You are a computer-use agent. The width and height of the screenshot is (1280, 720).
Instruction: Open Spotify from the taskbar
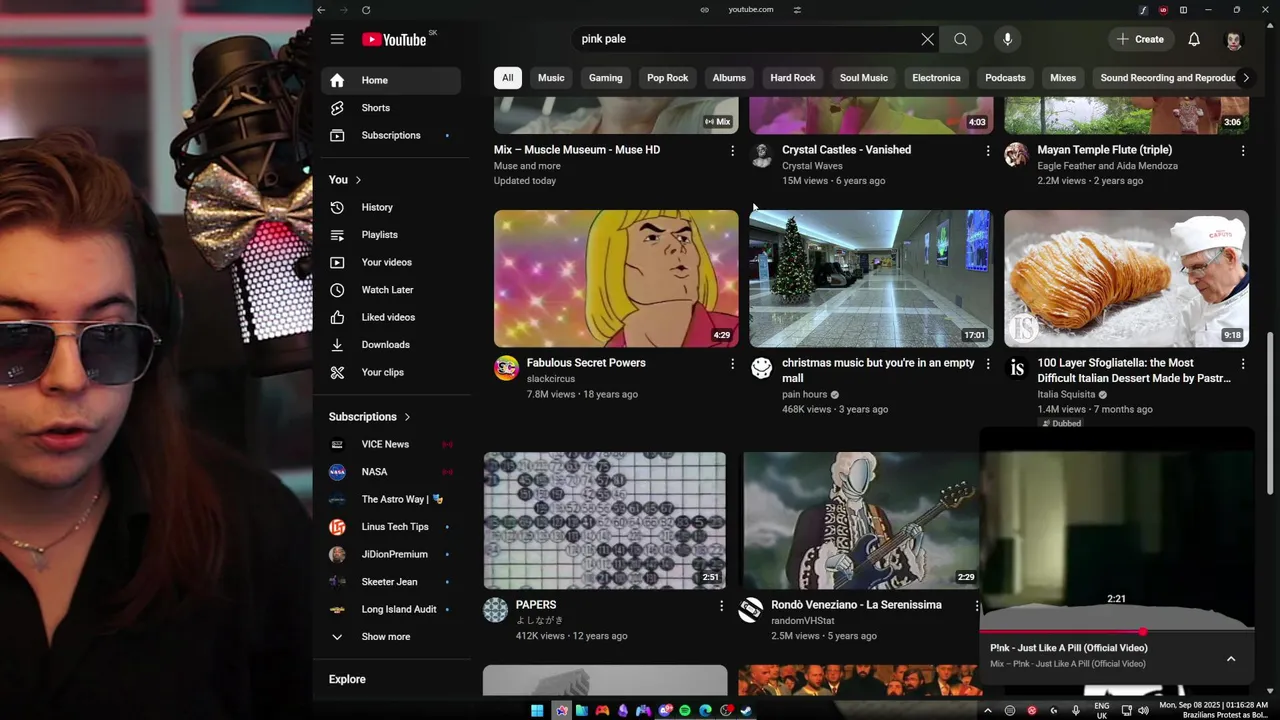coord(684,711)
